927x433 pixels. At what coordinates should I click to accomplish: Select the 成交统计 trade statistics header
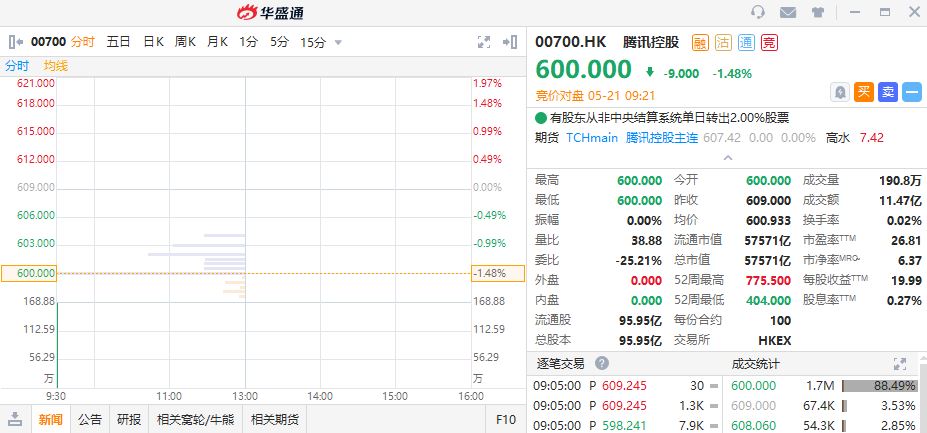756,364
